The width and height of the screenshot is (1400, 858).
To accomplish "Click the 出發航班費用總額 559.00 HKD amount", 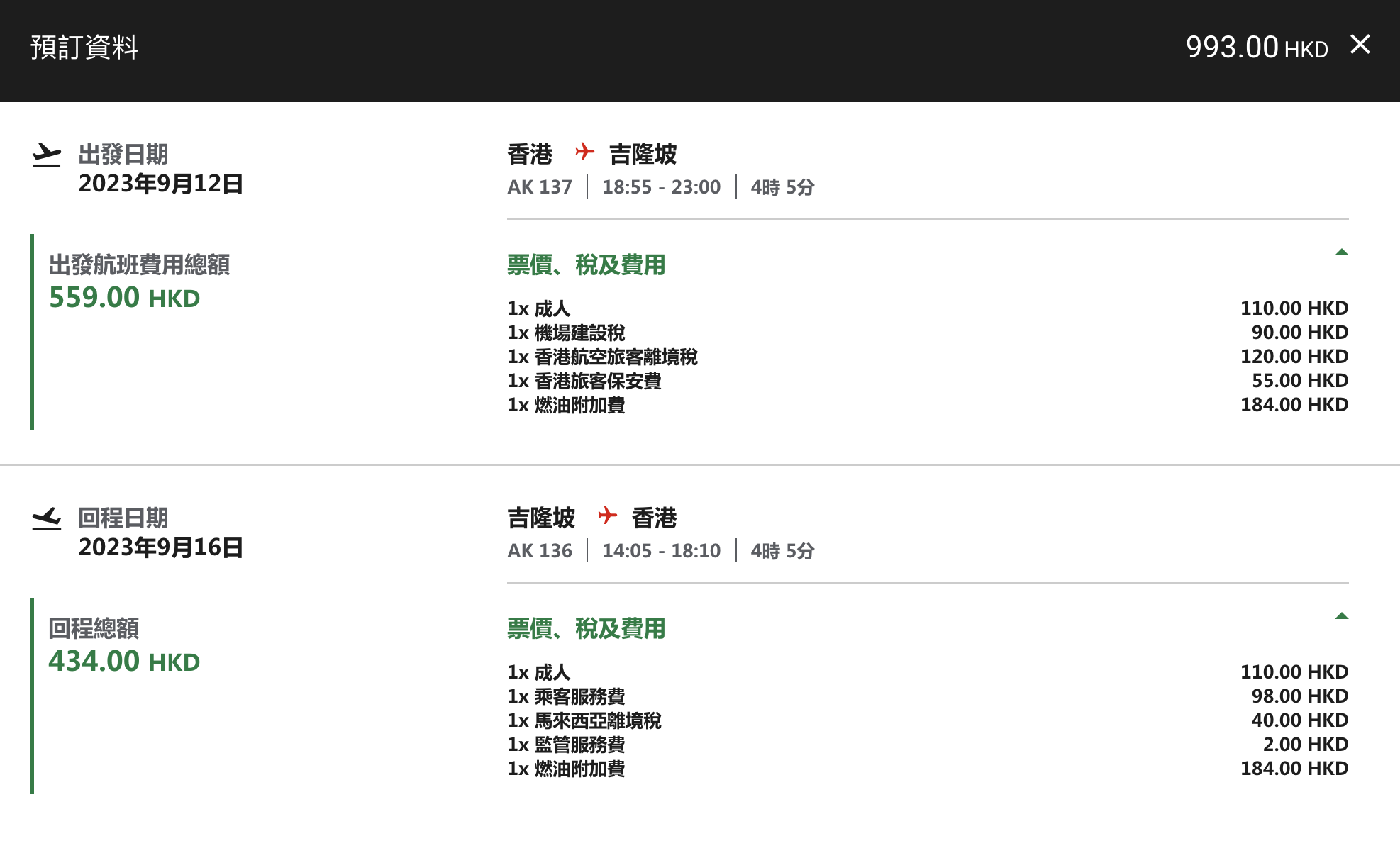I will [125, 298].
